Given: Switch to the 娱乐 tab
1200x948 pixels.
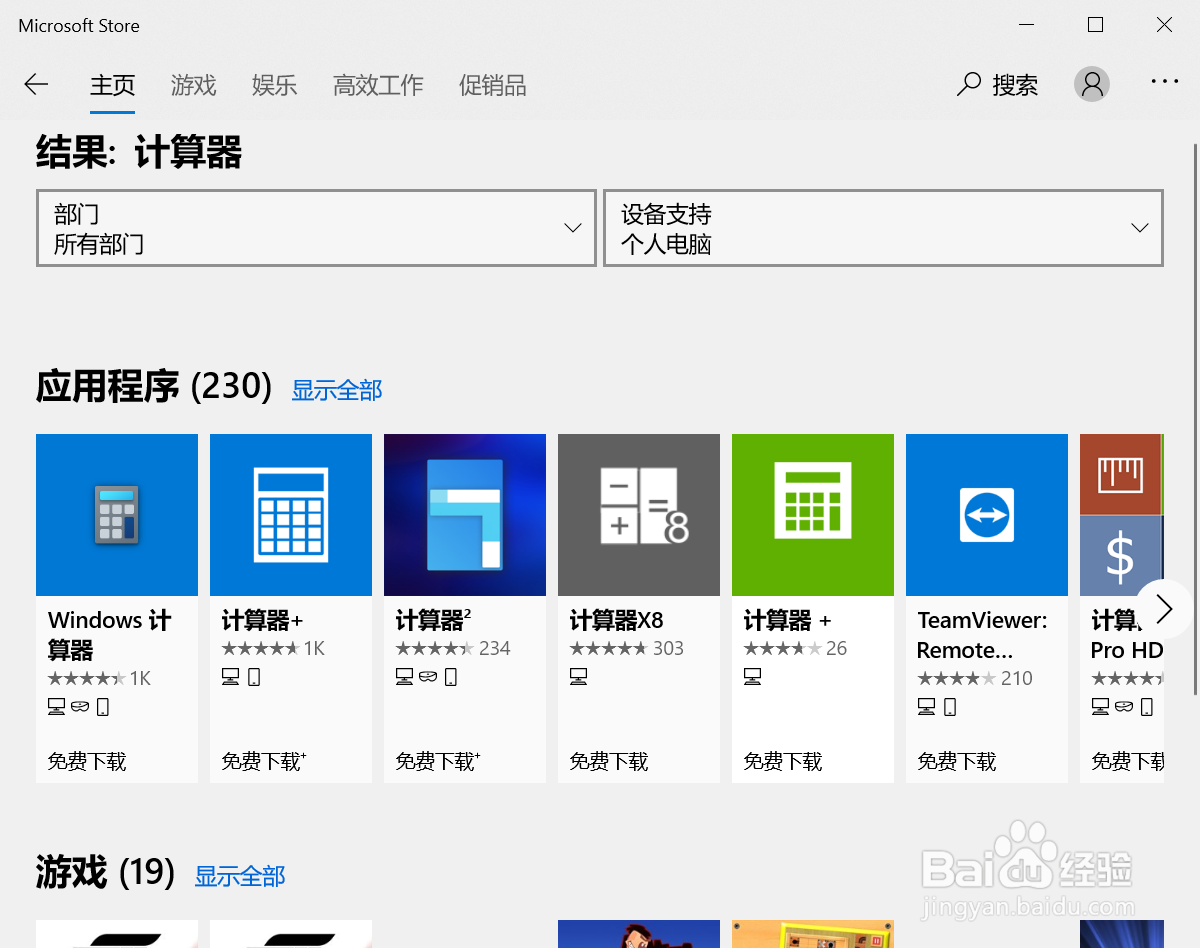Looking at the screenshot, I should 274,85.
